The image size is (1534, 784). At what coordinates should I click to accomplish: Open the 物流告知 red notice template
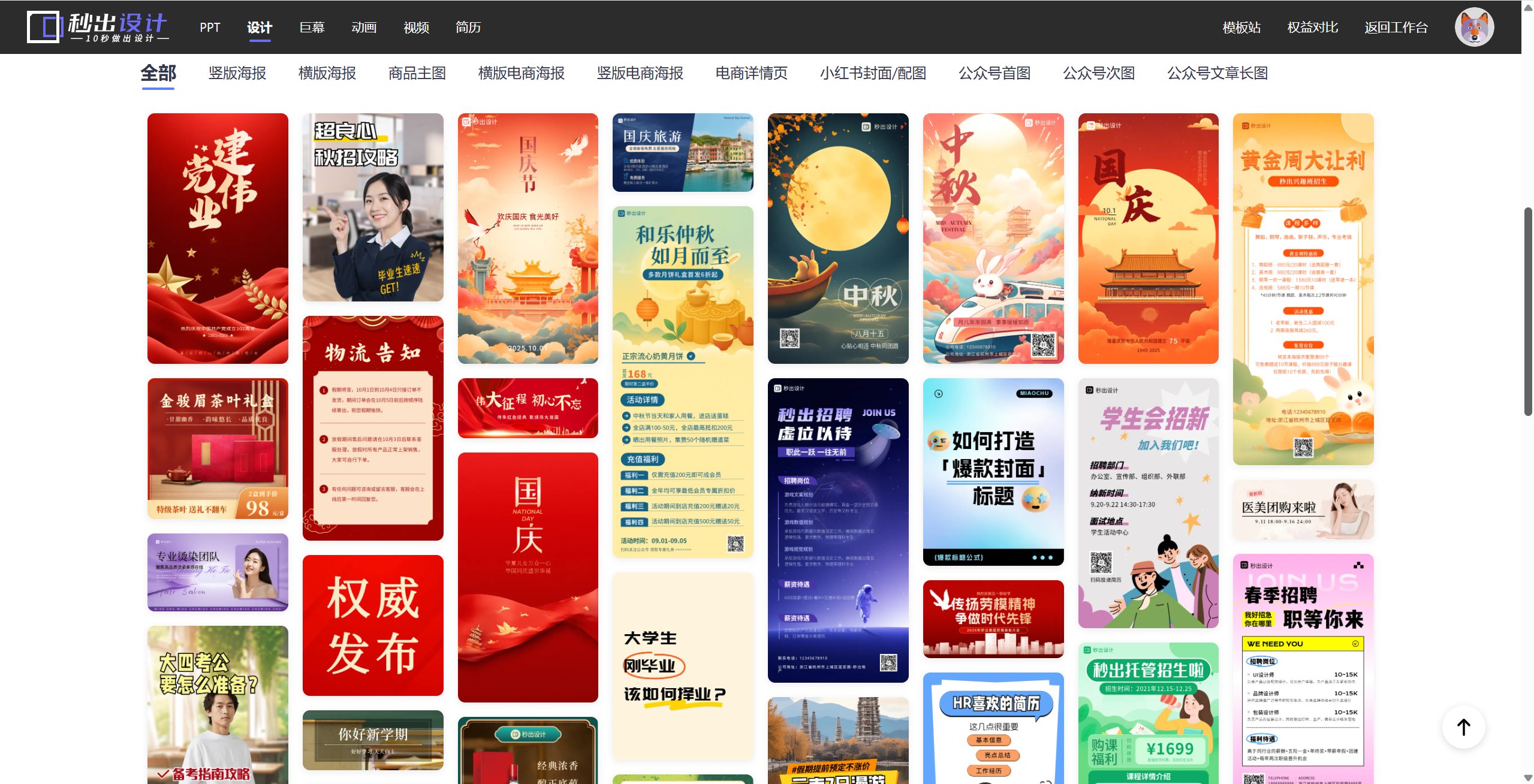click(x=373, y=428)
